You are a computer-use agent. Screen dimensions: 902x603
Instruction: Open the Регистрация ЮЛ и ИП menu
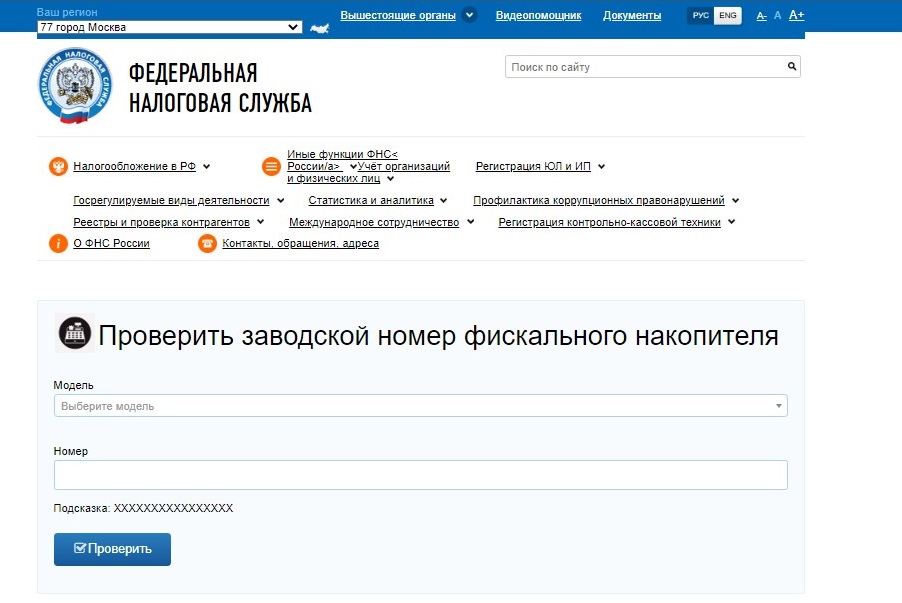533,166
